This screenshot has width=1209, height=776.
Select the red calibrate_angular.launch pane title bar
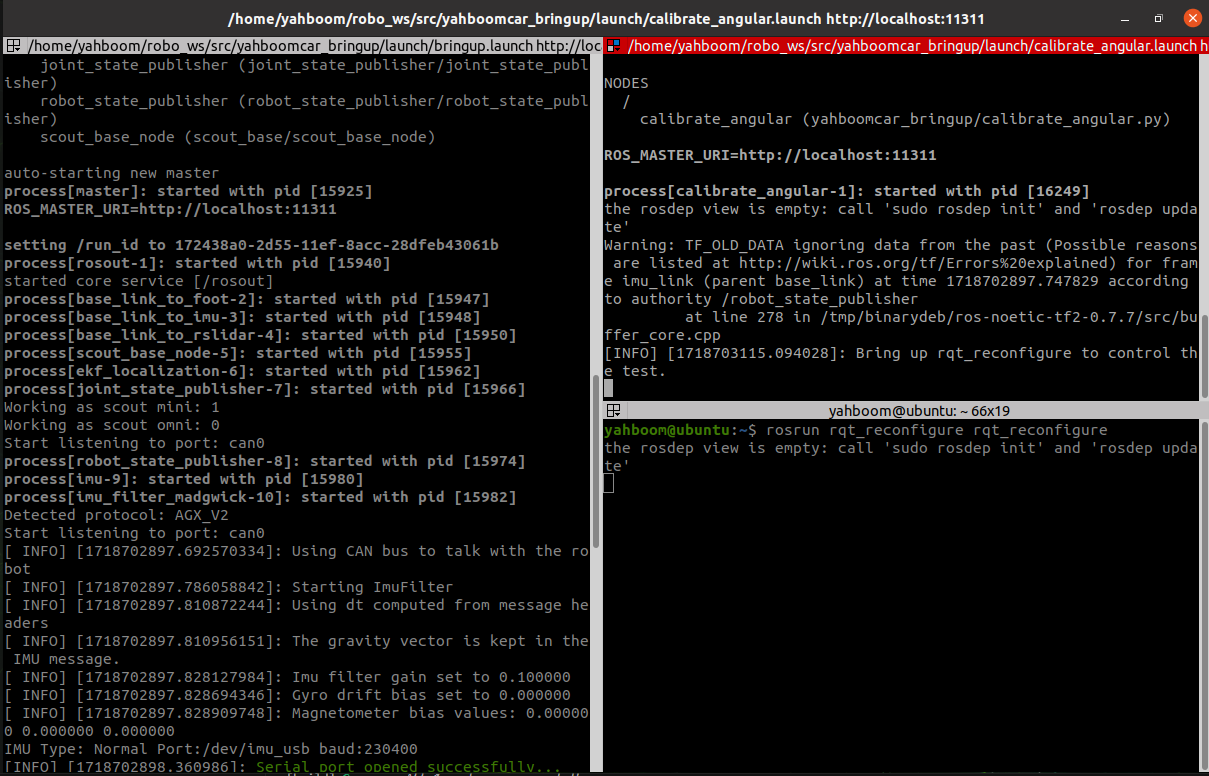(x=910, y=46)
